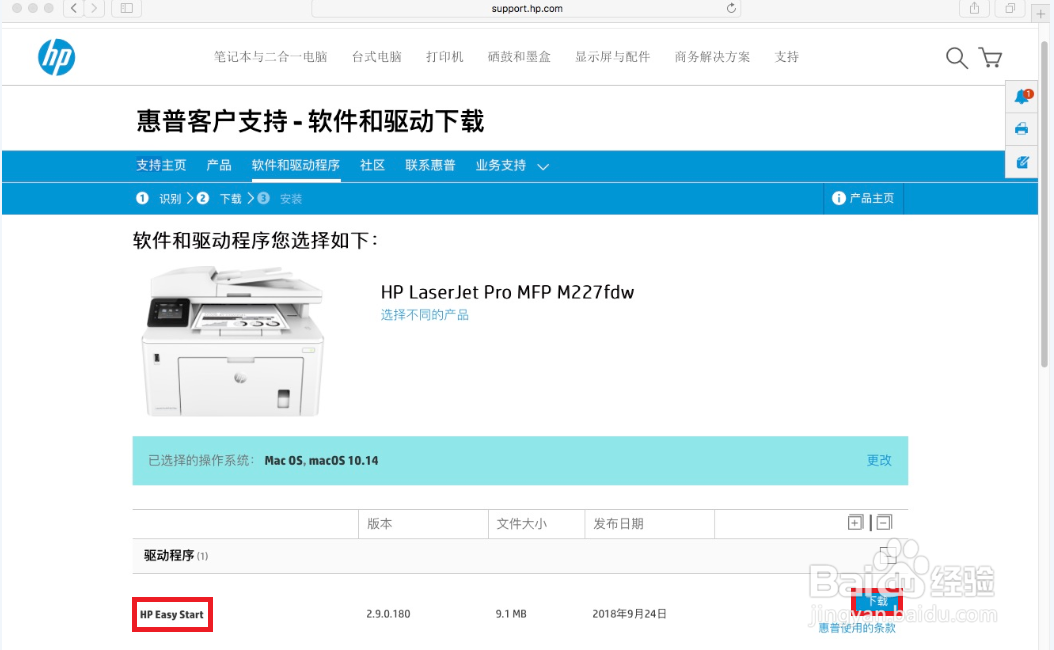Select 软件和驱动程序 tab
Viewport: 1054px width, 650px height.
(296, 165)
